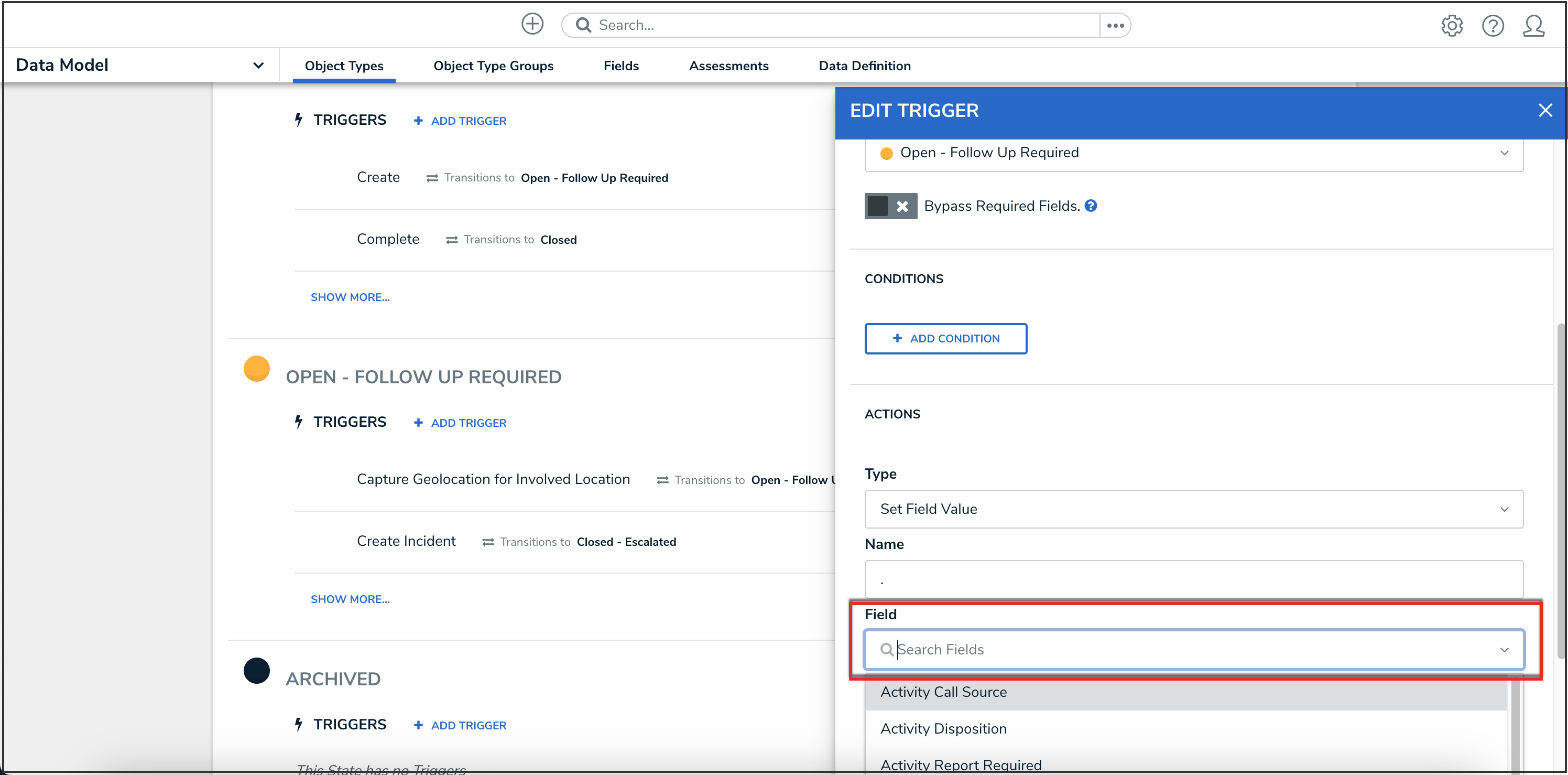Click the help question mark icon

pyautogui.click(x=1492, y=26)
